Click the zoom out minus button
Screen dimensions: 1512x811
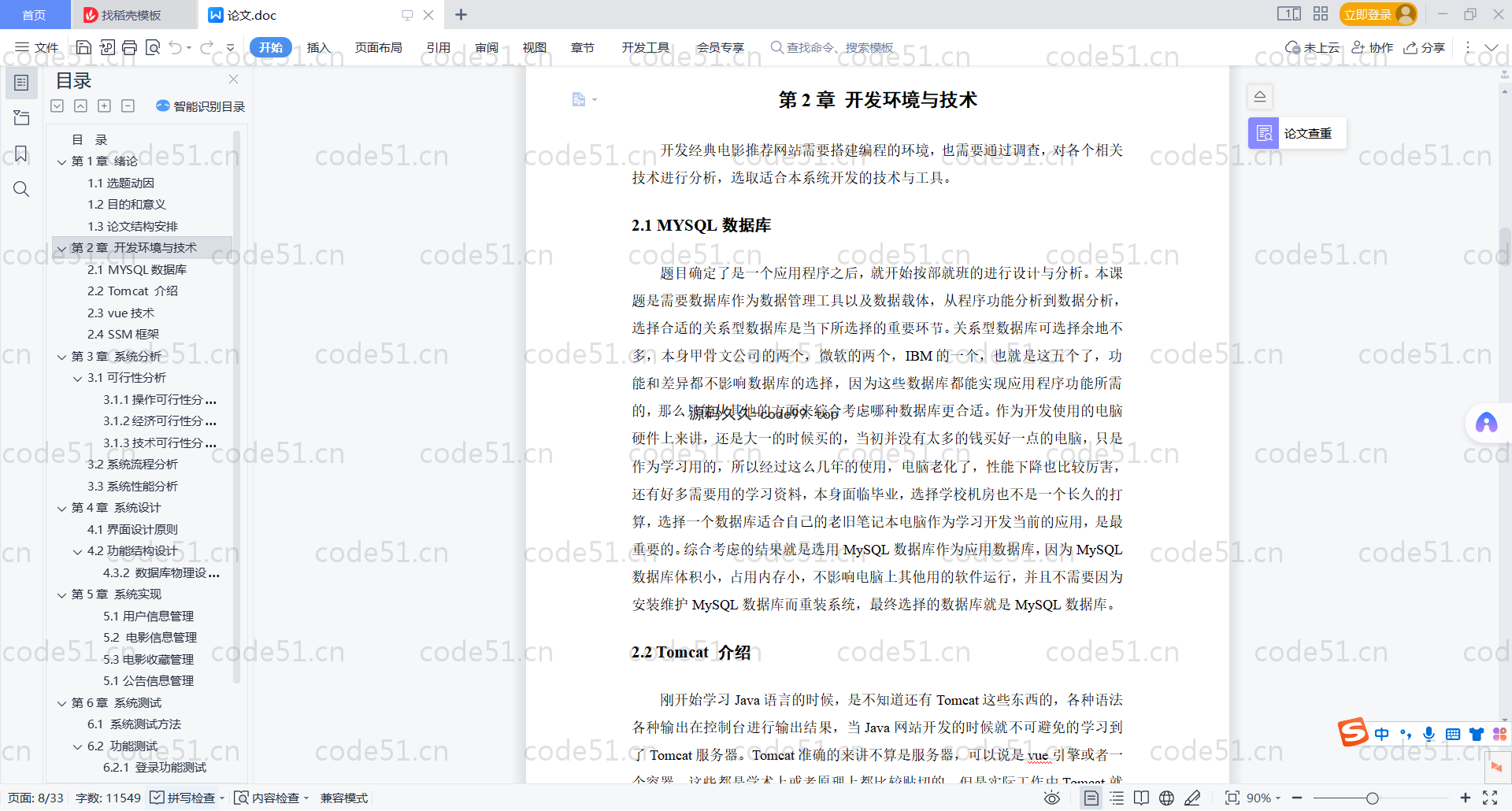1297,798
